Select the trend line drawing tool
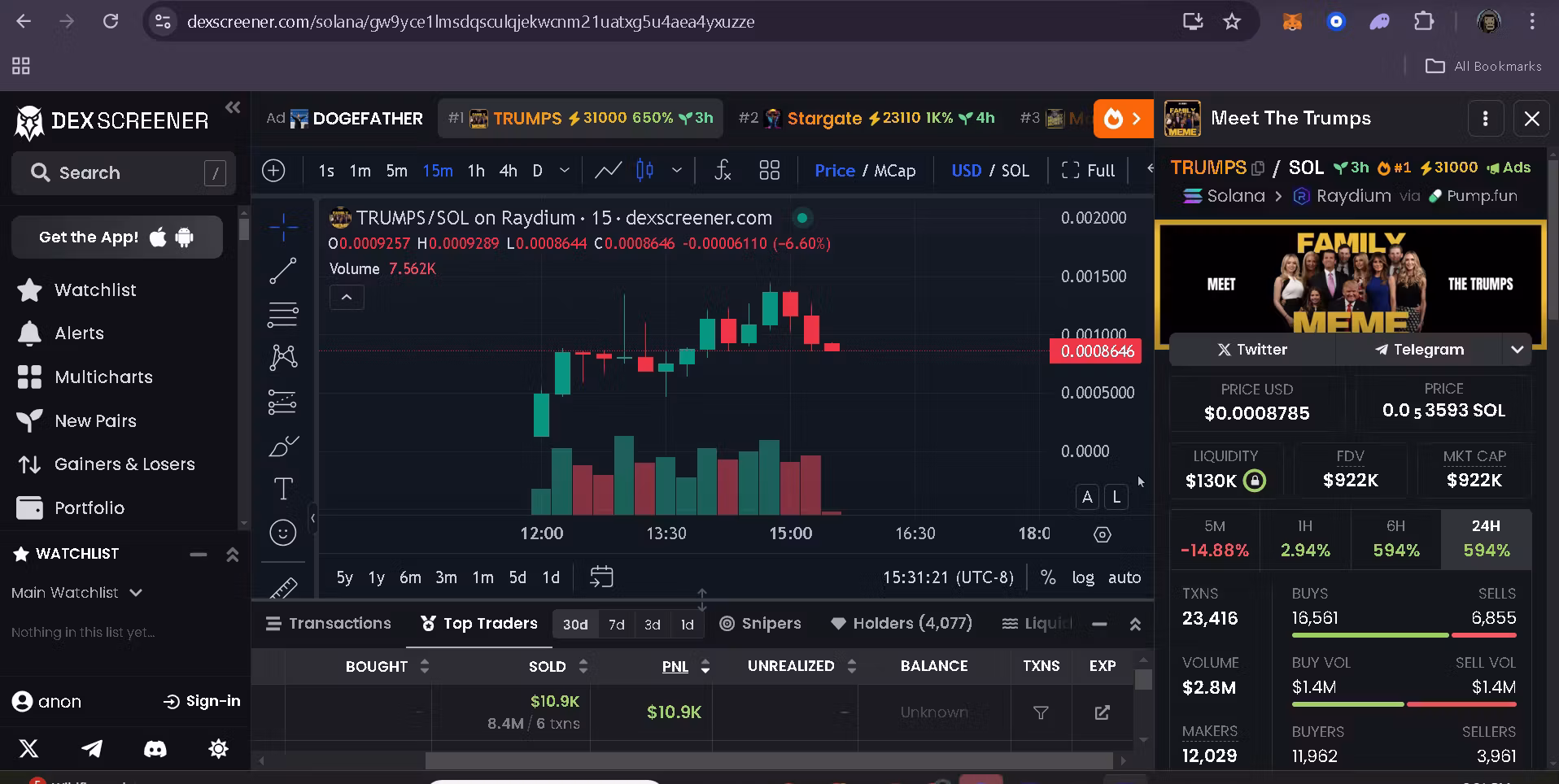The width and height of the screenshot is (1559, 784). coord(282,271)
